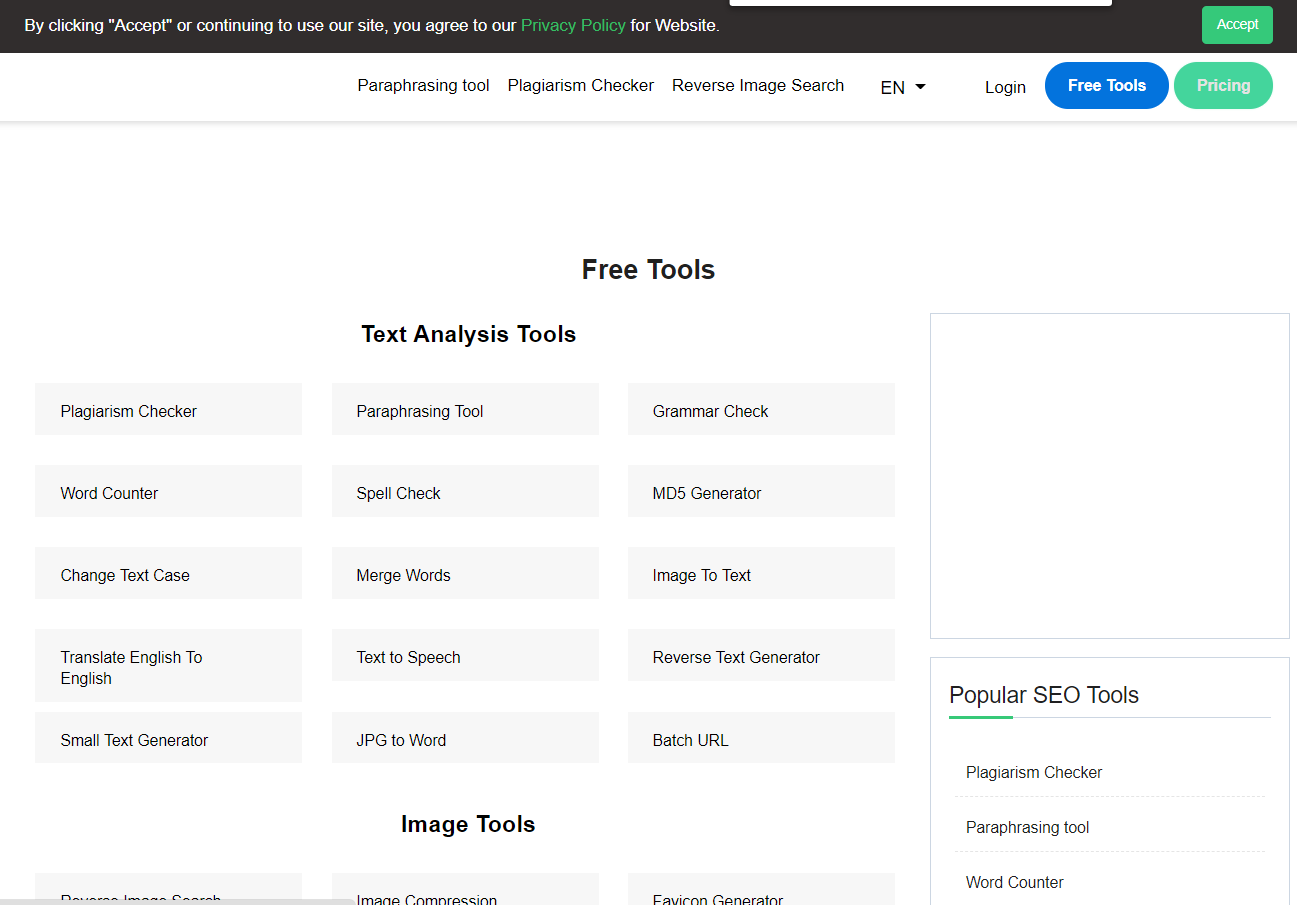1297x905 pixels.
Task: Open Reverse Image Search from the navigation bar
Action: 758,85
